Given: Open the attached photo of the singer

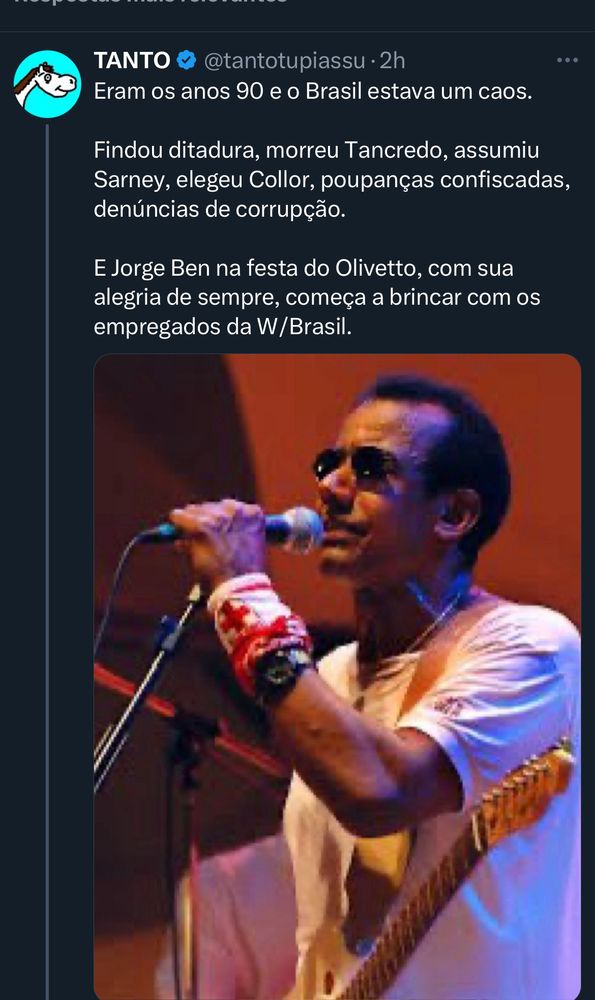Looking at the screenshot, I should tap(337, 677).
